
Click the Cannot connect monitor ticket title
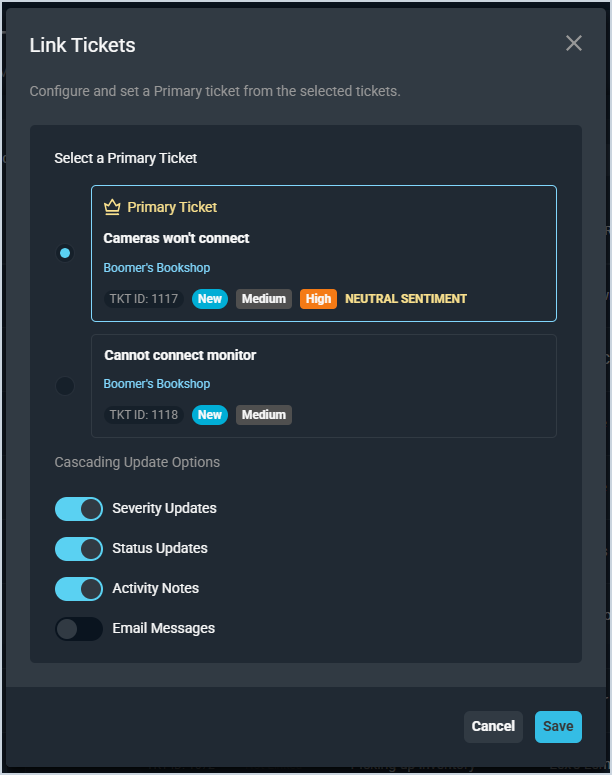coord(180,355)
